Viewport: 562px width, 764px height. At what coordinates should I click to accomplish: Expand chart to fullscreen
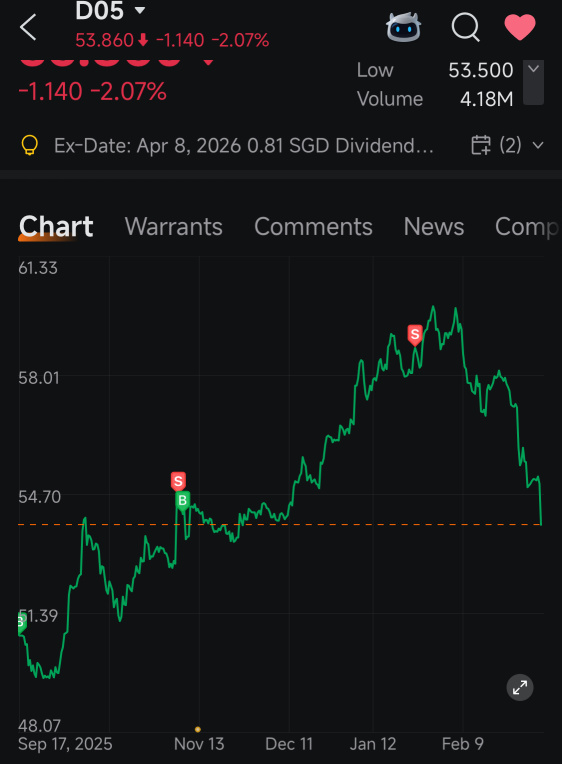point(520,688)
